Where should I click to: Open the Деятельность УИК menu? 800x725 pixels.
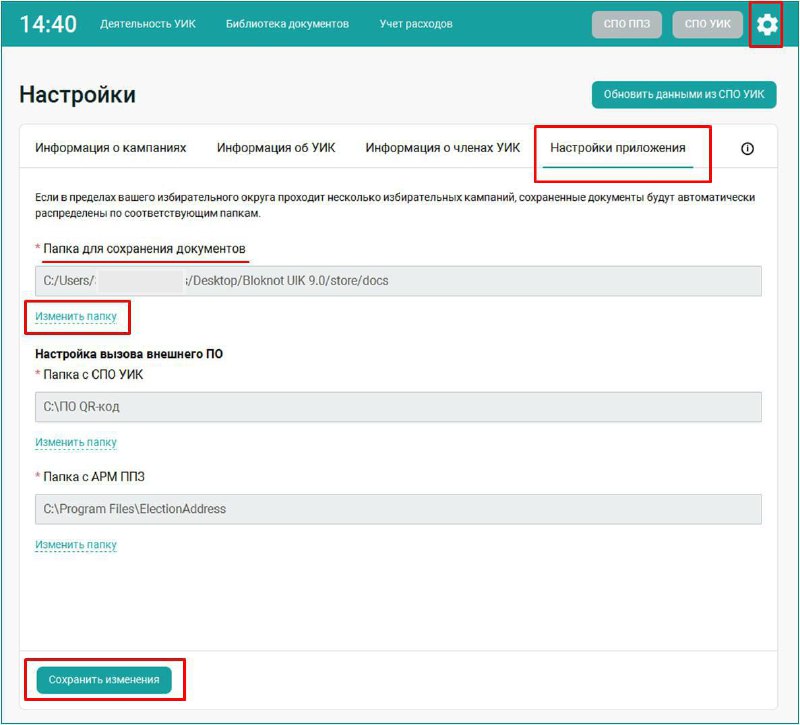click(147, 24)
